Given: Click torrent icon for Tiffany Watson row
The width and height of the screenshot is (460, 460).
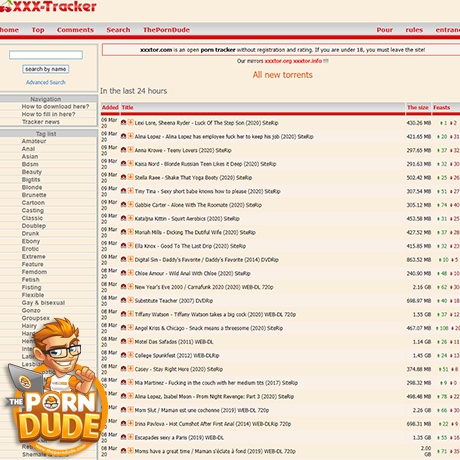Looking at the screenshot, I should click(123, 314).
